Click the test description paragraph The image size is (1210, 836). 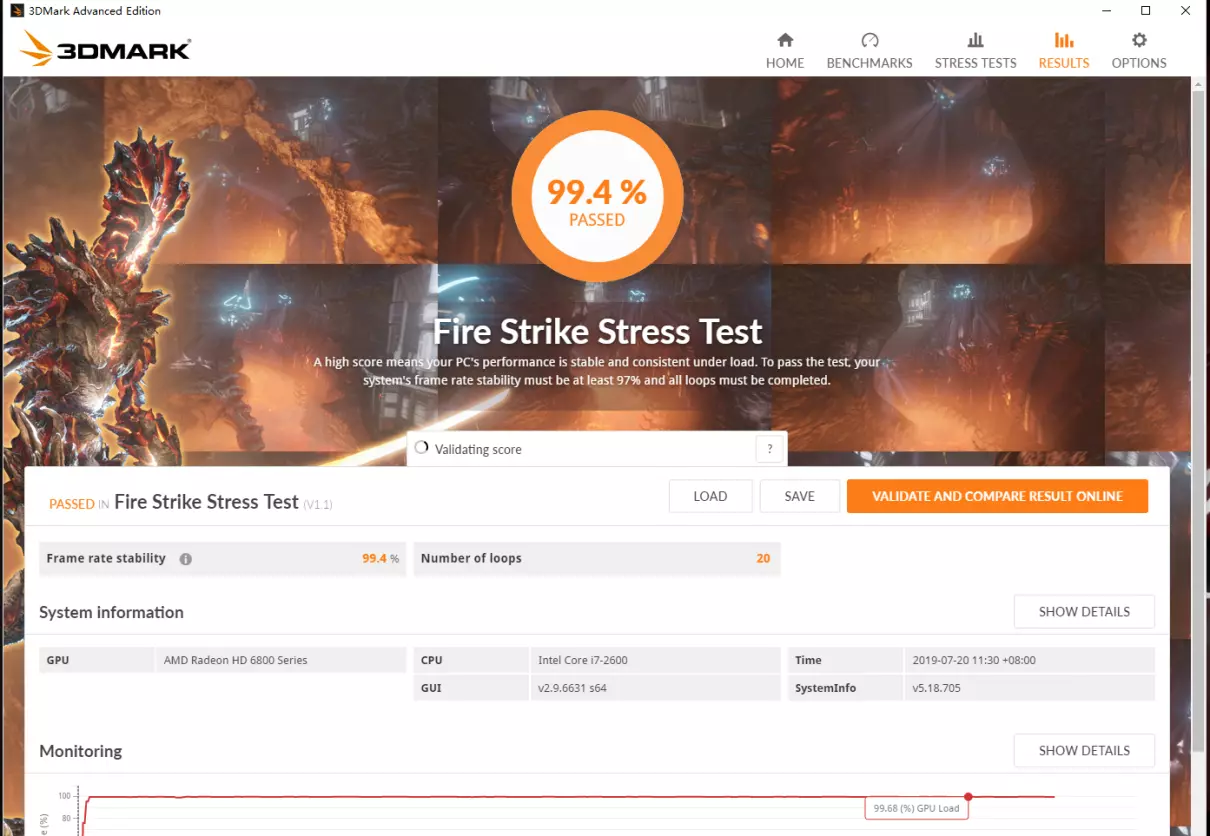click(597, 371)
